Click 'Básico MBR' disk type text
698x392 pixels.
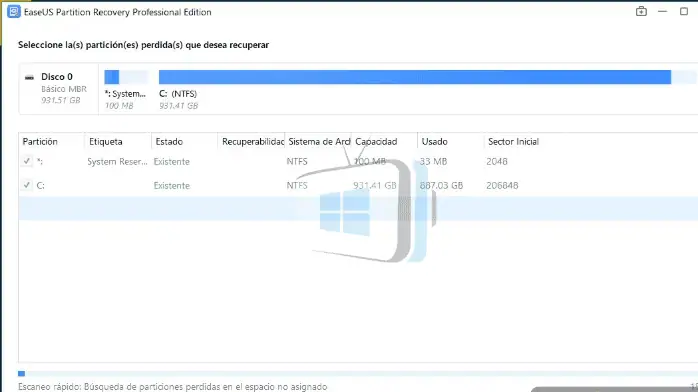click(x=64, y=89)
